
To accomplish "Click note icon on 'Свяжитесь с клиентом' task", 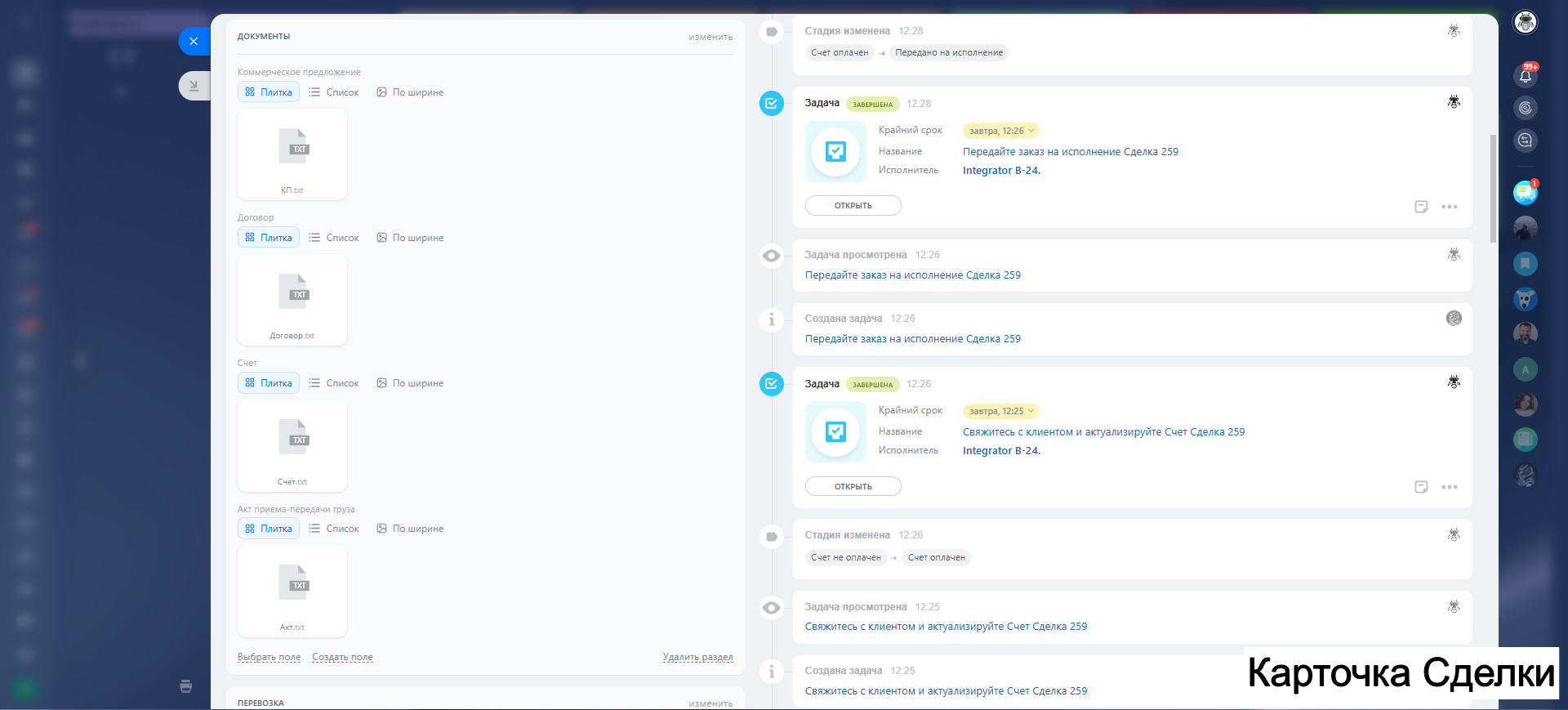I will (x=1421, y=487).
